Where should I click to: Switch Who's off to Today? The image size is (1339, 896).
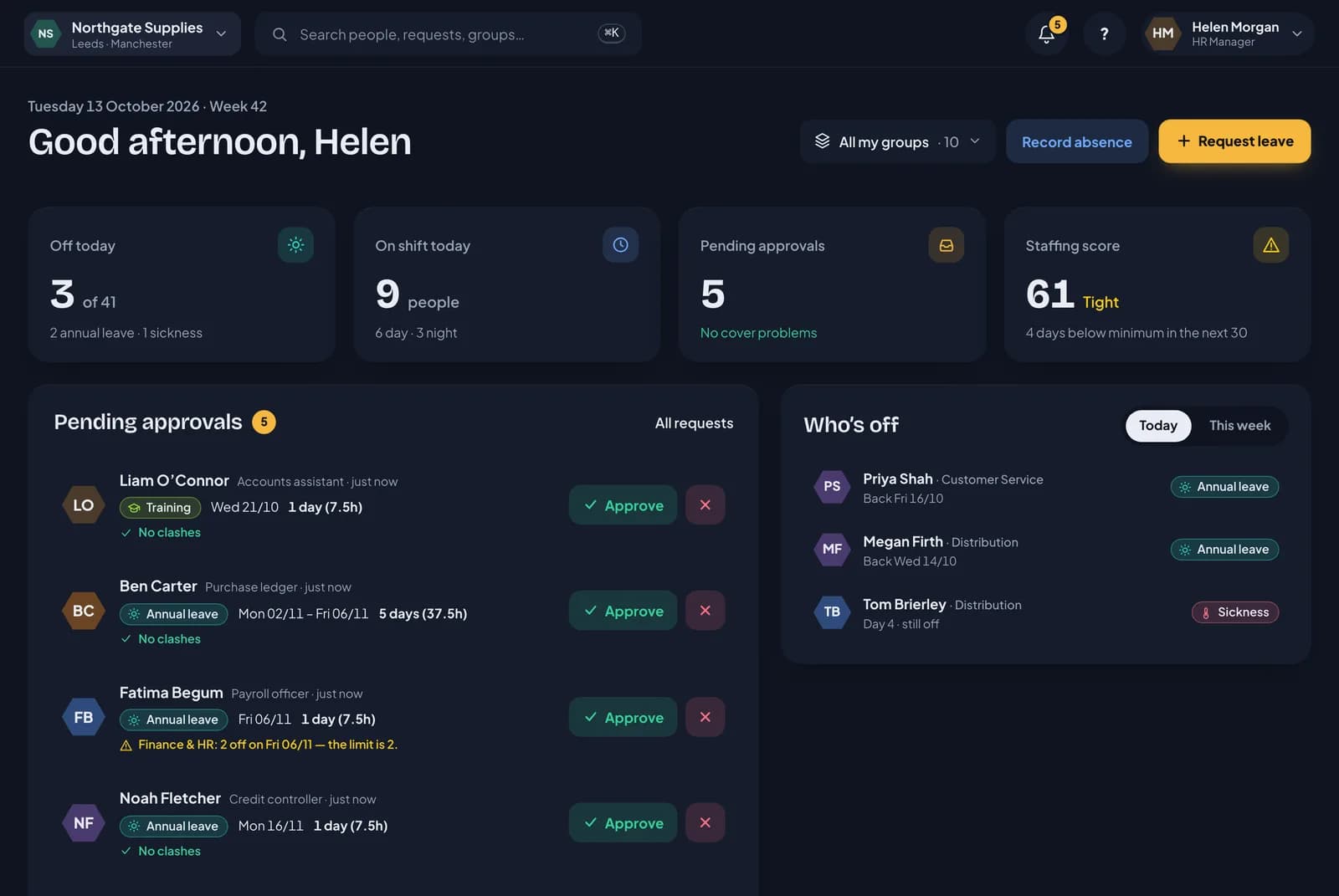1157,426
